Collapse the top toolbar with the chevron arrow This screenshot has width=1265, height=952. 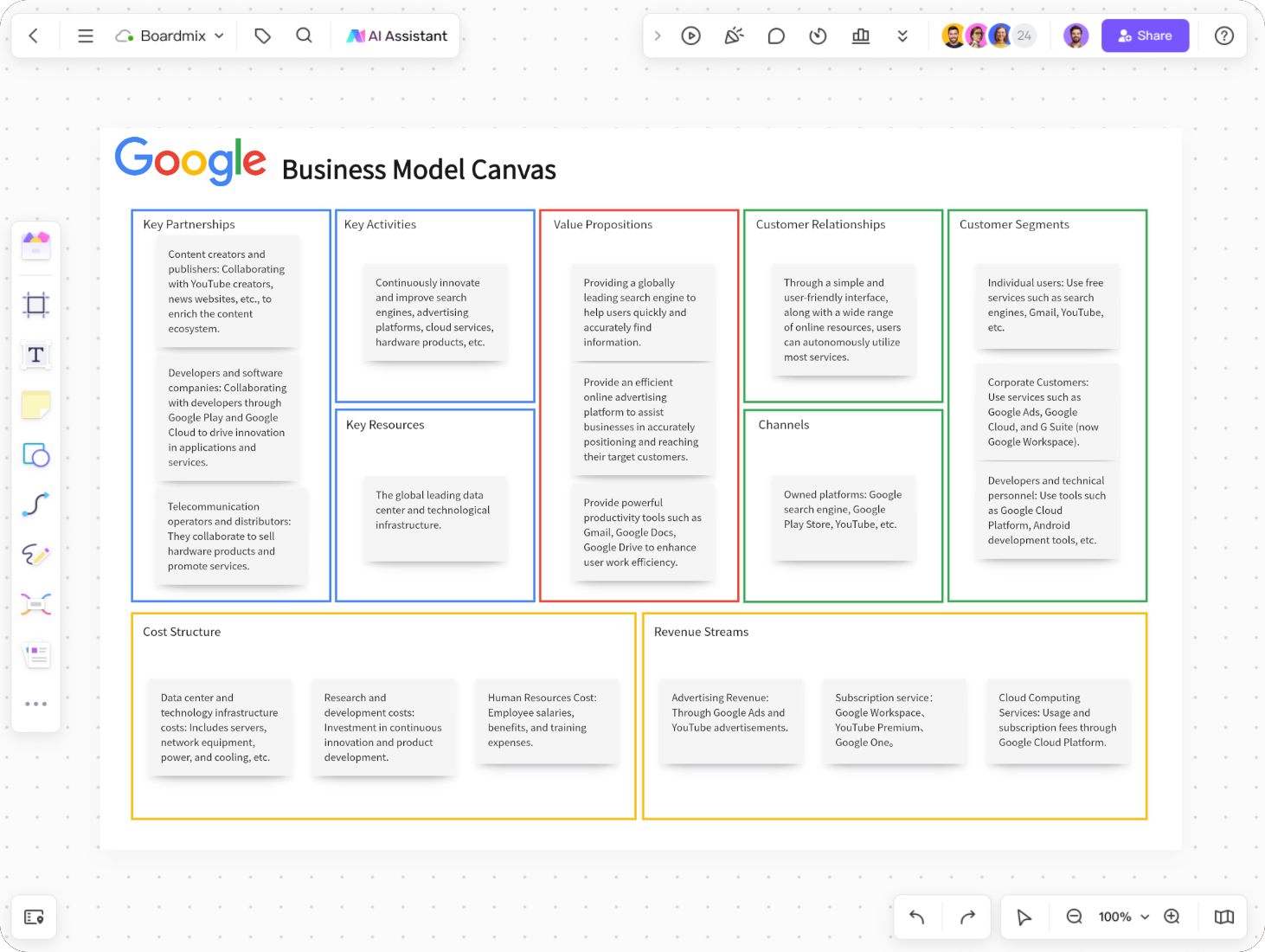coord(658,35)
